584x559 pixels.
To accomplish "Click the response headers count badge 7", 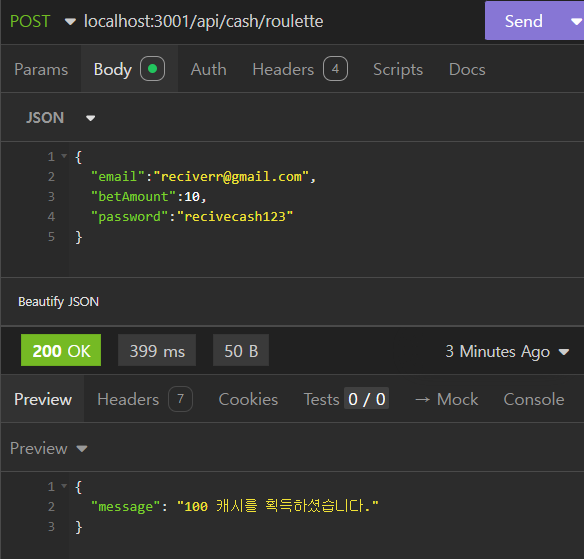I will point(180,399).
